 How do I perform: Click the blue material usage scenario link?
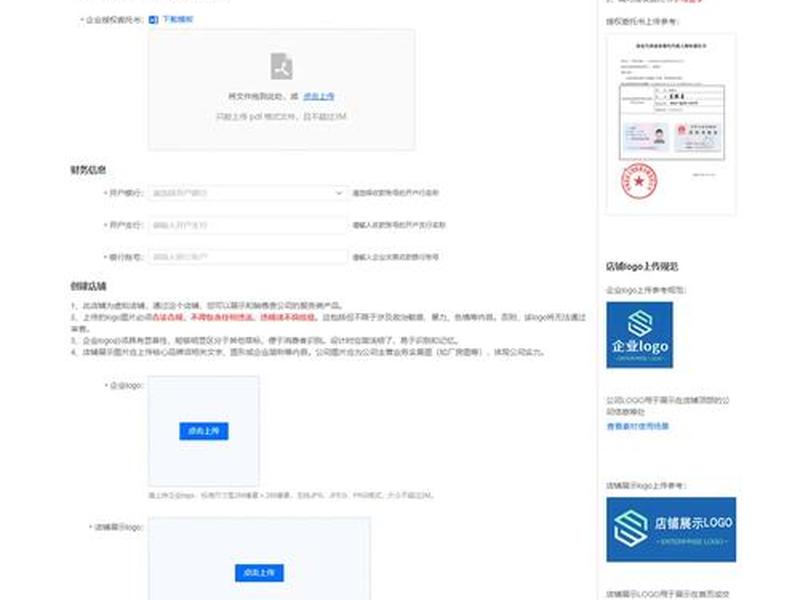pyautogui.click(x=637, y=426)
